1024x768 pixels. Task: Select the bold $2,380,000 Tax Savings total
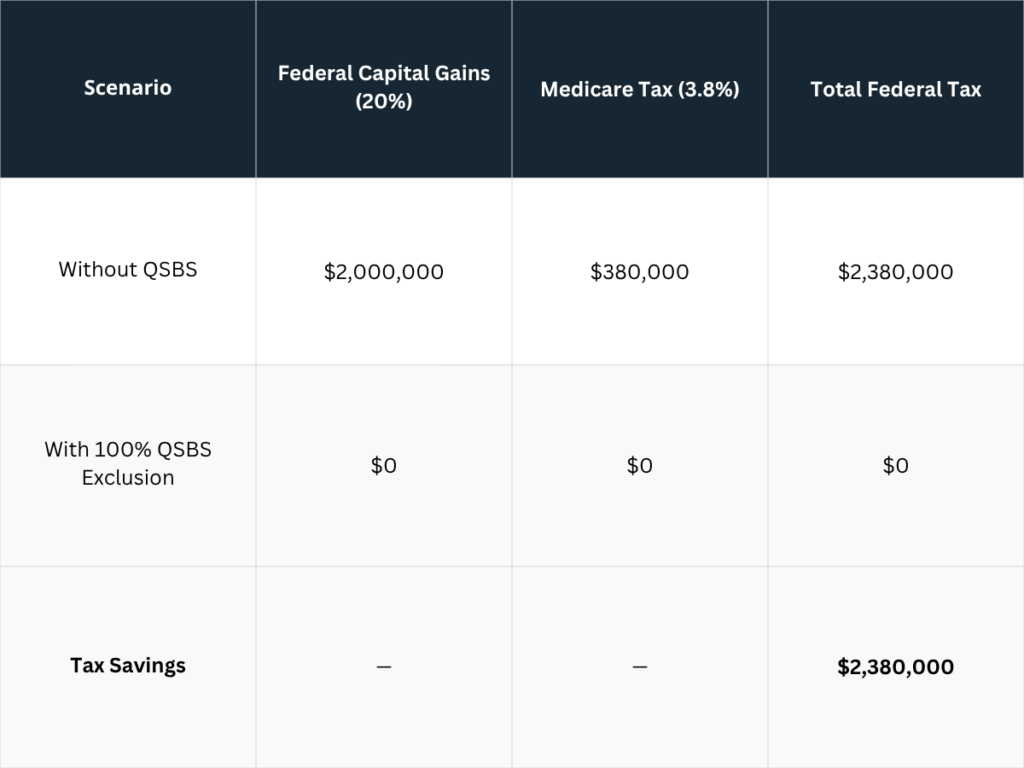pyautogui.click(x=896, y=667)
